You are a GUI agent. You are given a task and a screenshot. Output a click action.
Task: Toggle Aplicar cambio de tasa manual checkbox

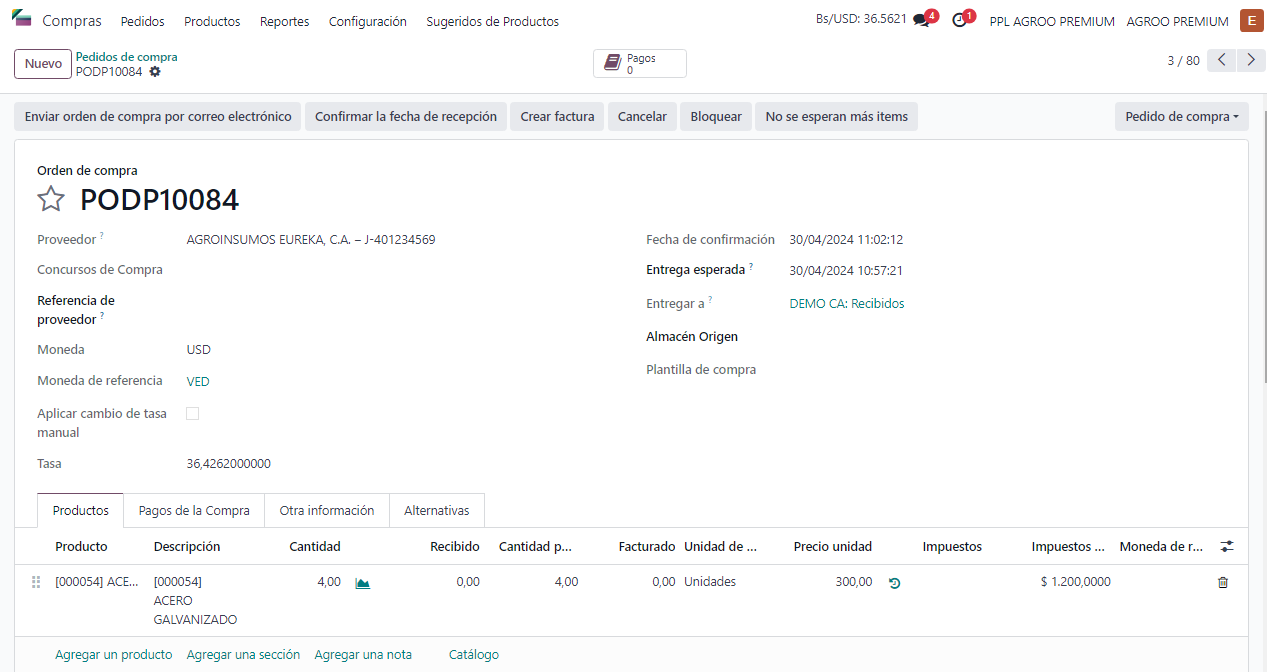pos(193,413)
